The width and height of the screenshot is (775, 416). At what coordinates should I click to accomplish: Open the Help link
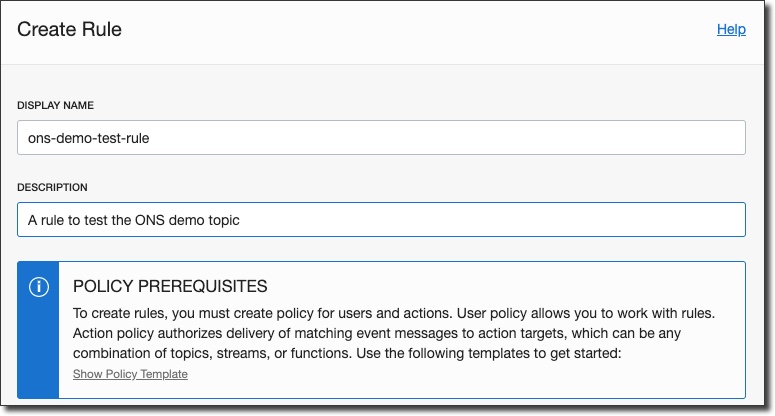(x=731, y=30)
